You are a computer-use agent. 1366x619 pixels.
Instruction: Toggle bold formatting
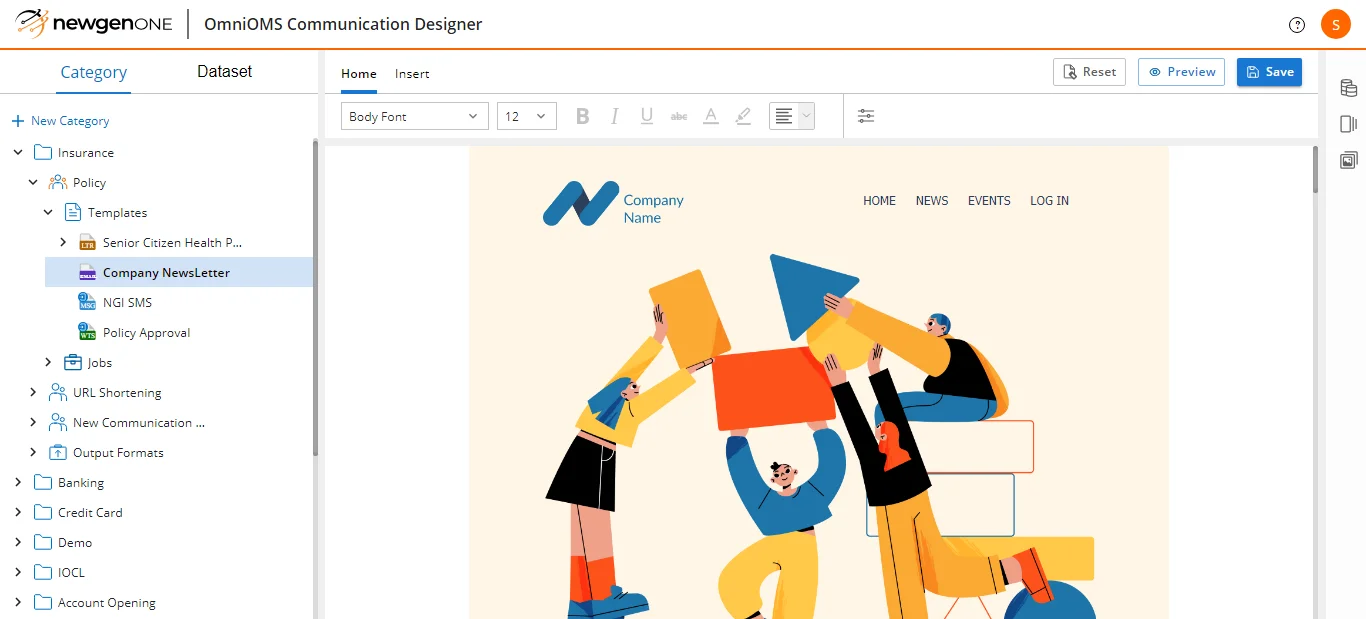(x=582, y=117)
